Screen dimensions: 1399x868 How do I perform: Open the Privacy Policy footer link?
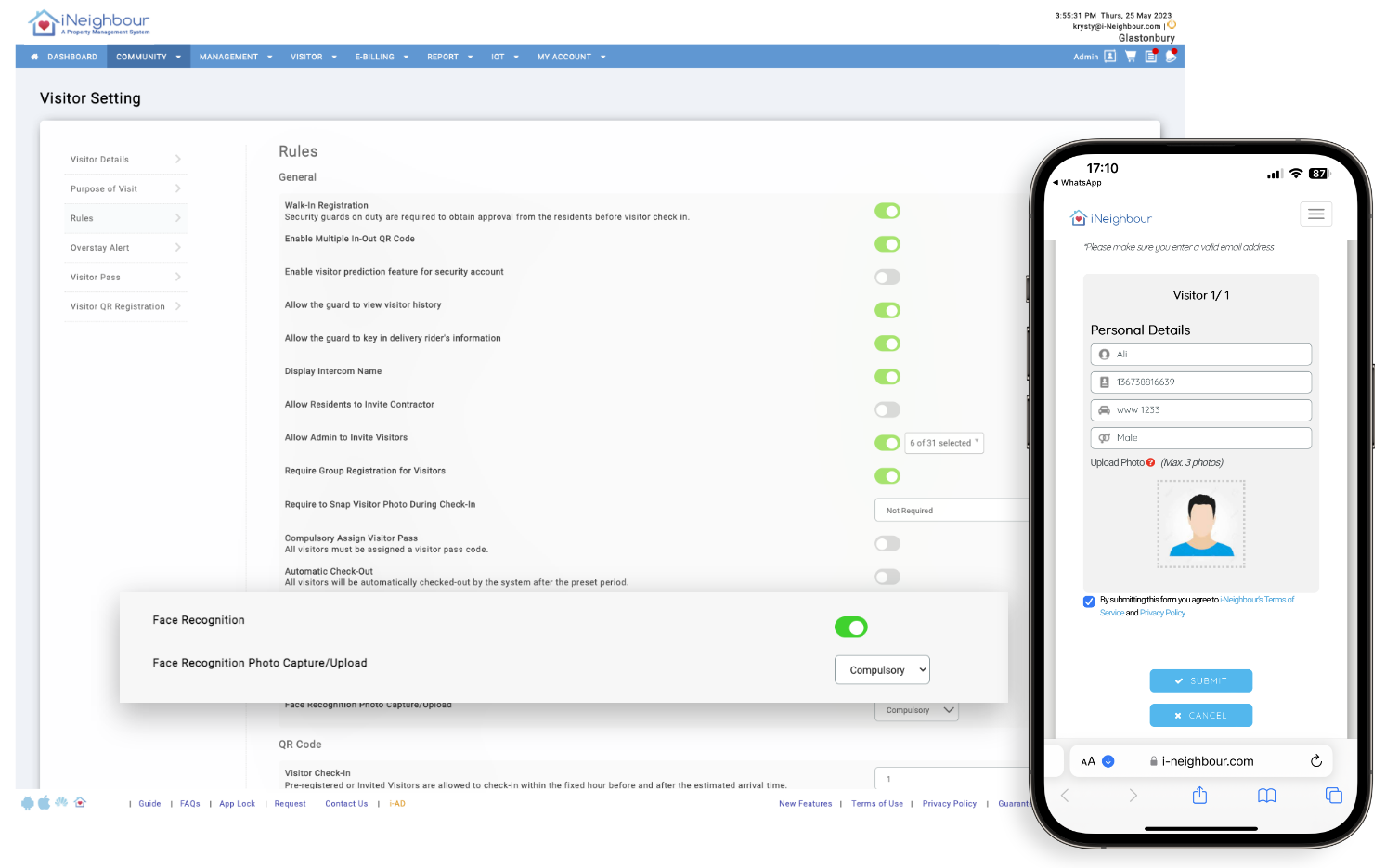coord(949,803)
